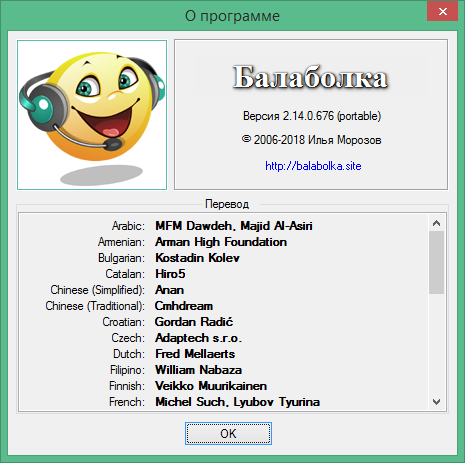The image size is (465, 463).
Task: Click the Dutch language label
Action: (x=129, y=354)
